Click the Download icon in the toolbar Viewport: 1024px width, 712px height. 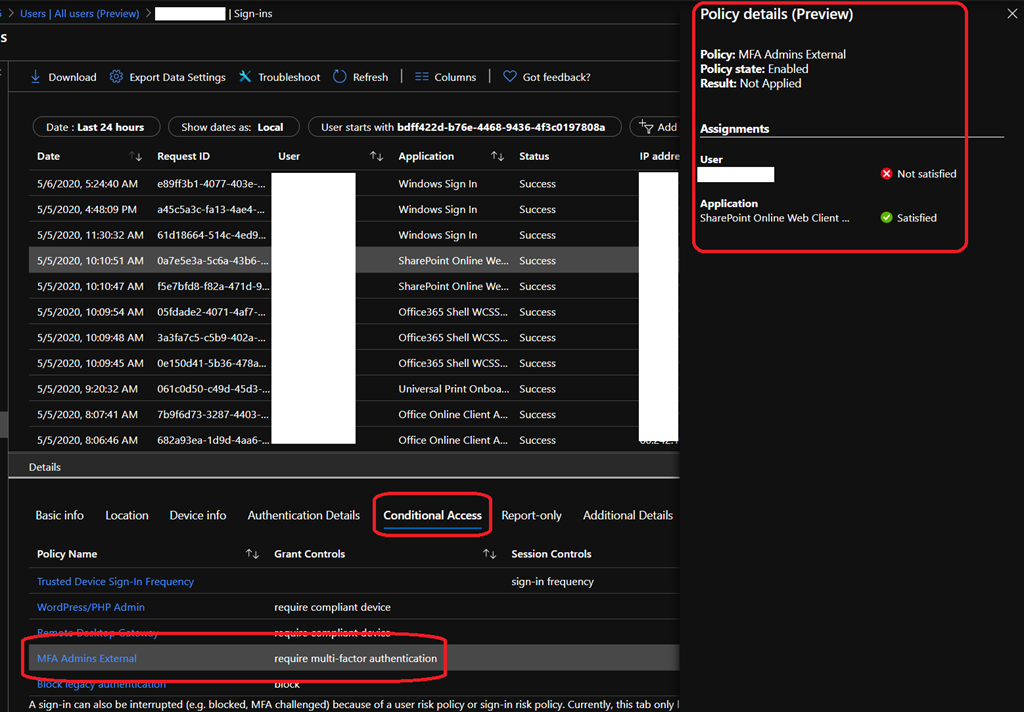point(36,77)
